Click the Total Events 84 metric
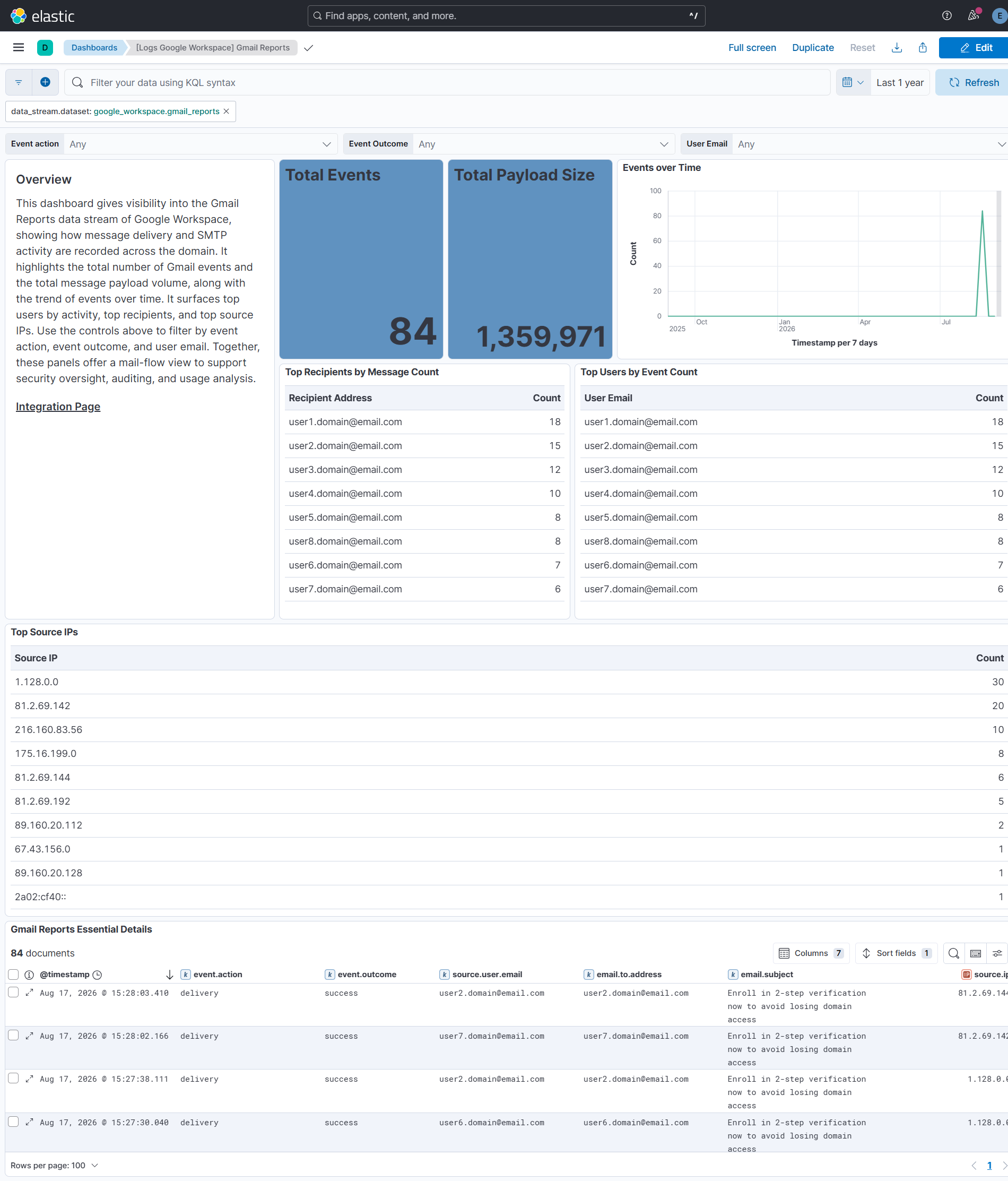The width and height of the screenshot is (1008, 1181). 361,260
